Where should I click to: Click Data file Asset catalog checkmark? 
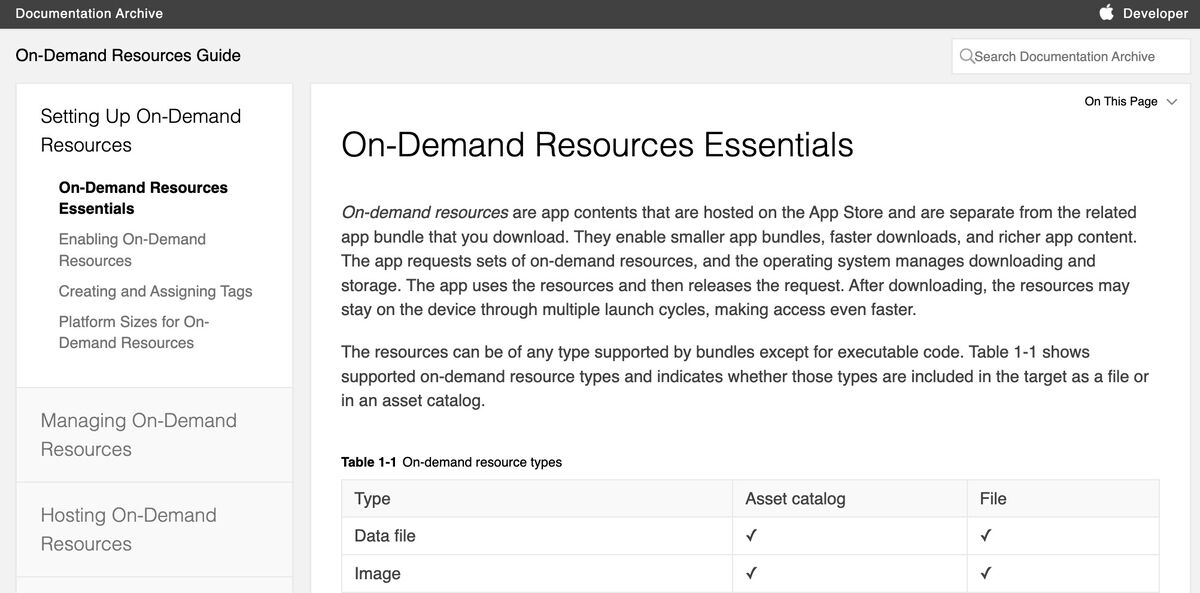coord(751,536)
